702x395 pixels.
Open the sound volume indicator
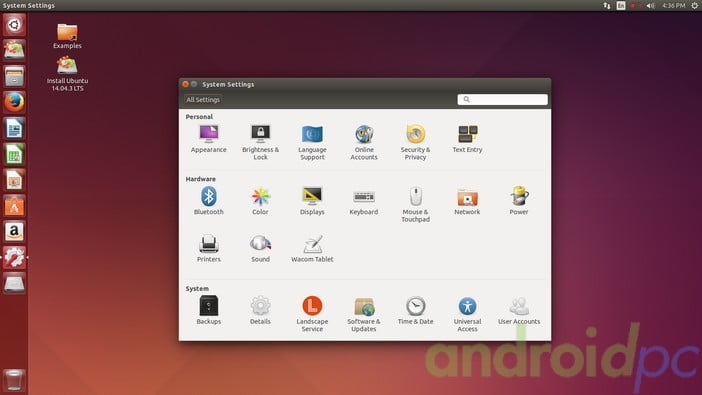[x=650, y=5]
